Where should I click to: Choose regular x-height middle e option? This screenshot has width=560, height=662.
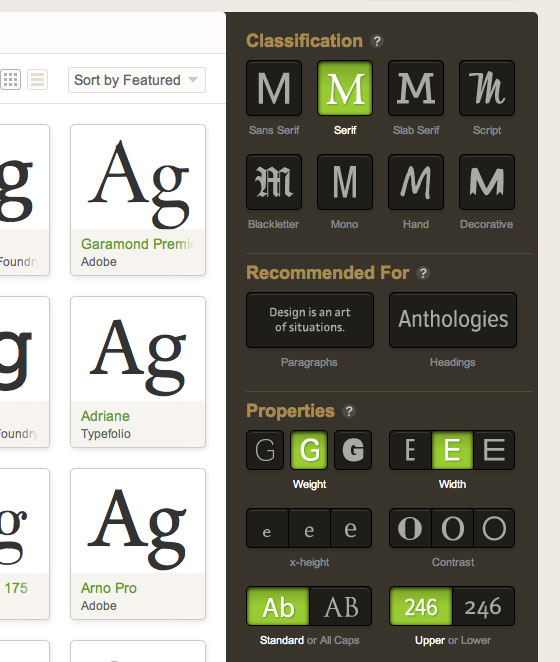click(309, 528)
